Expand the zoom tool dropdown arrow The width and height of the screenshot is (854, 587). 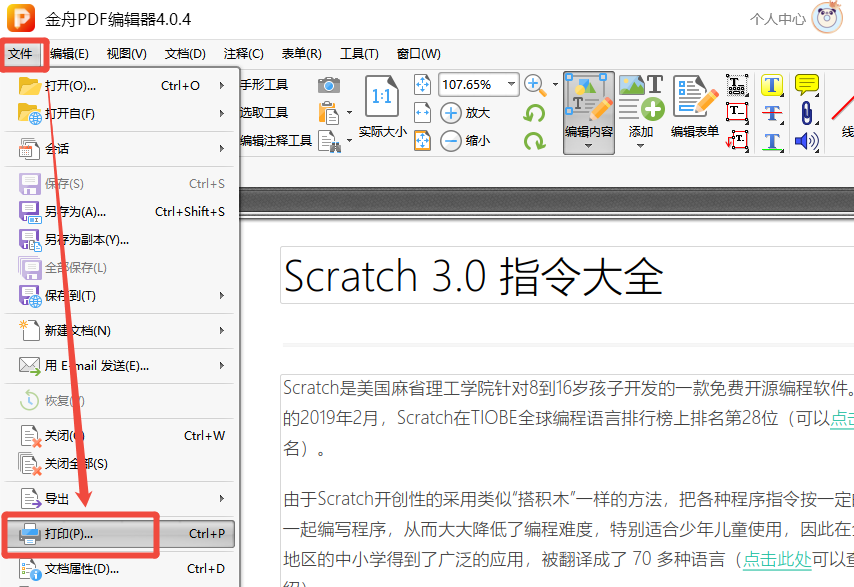(x=555, y=84)
